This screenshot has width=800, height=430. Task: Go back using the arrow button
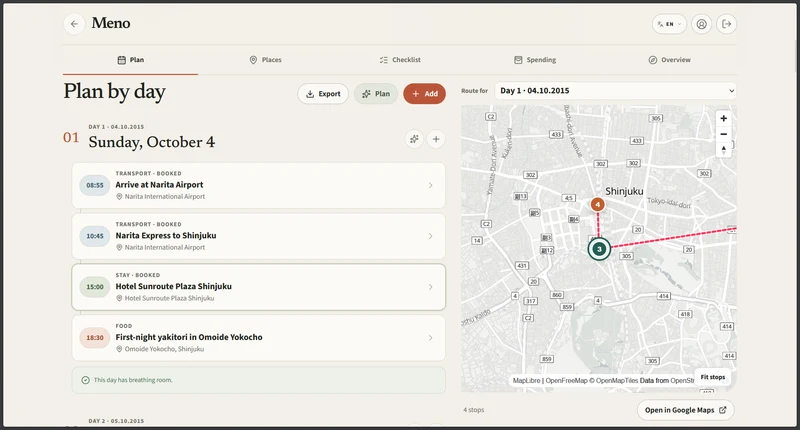point(74,24)
